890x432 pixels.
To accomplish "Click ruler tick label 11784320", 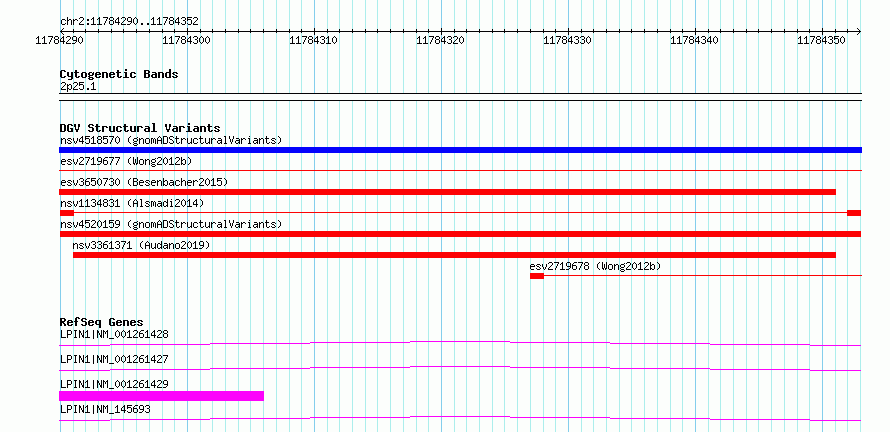I will click(442, 40).
